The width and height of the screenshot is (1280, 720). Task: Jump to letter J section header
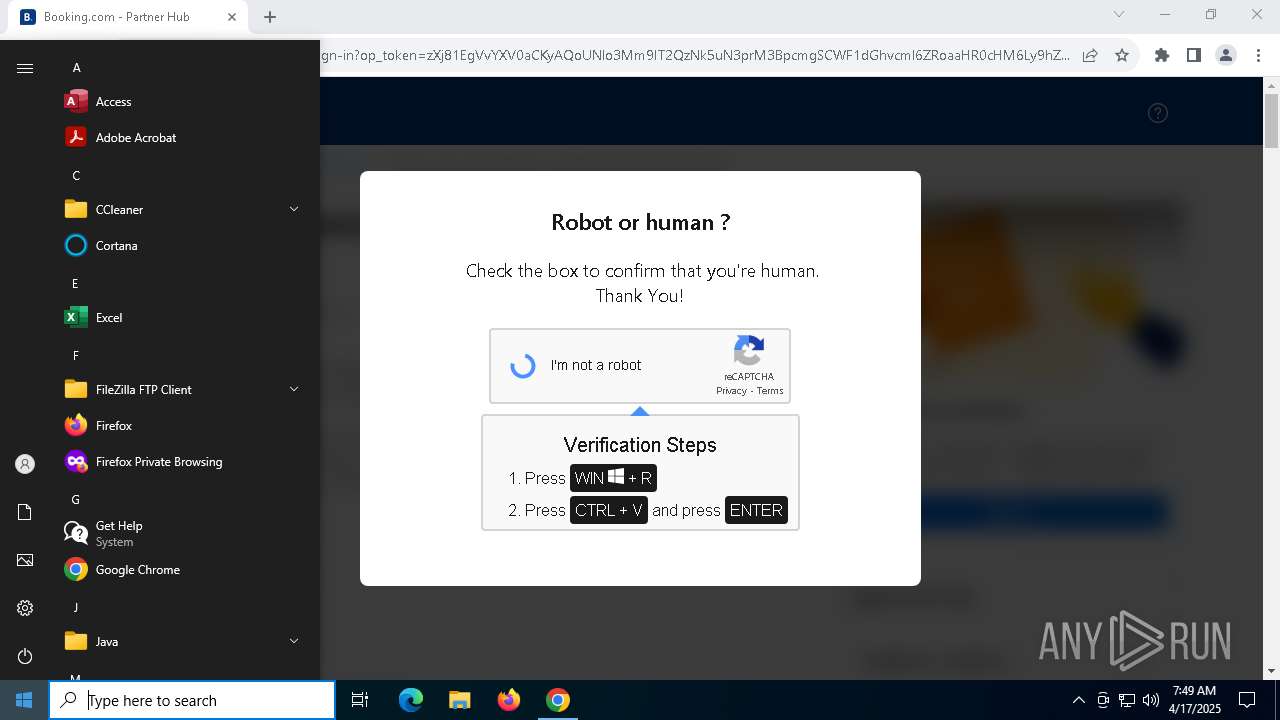pos(75,608)
